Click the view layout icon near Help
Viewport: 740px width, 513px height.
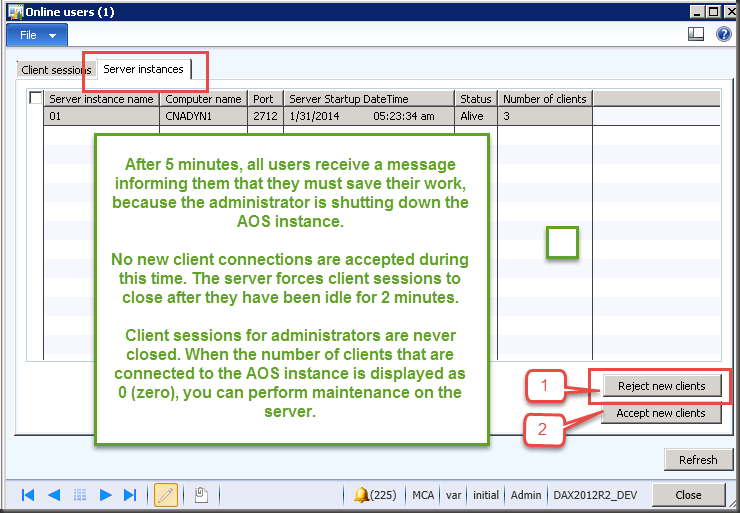(x=696, y=35)
